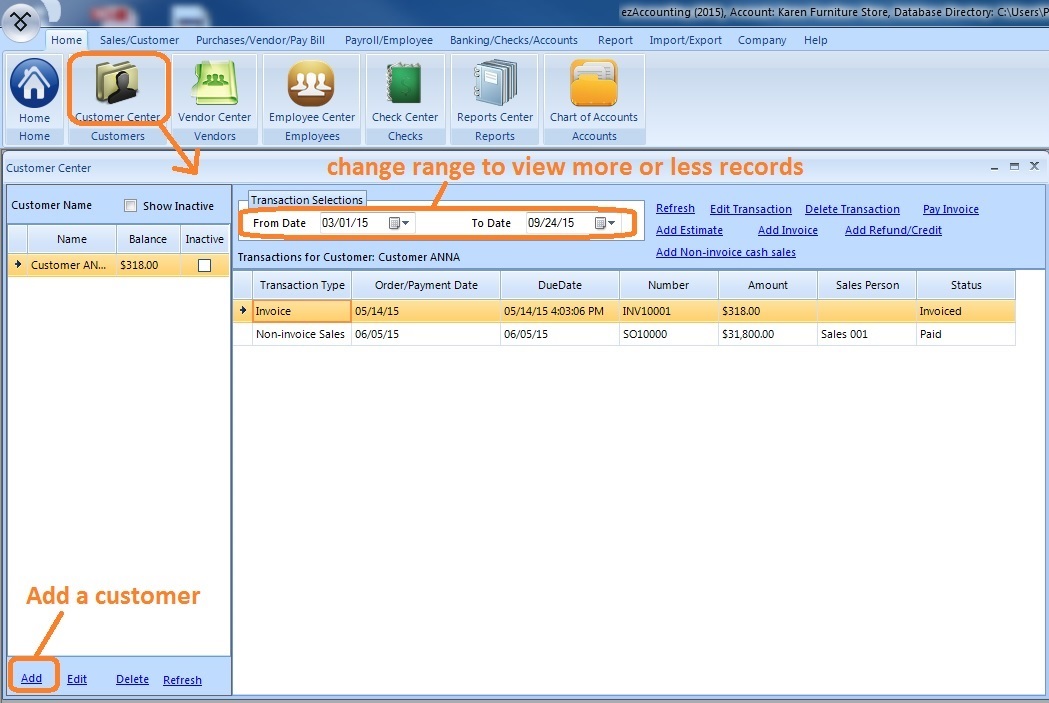The image size is (1049, 703).
Task: Enable the Show Inactive checkbox
Action: pyautogui.click(x=130, y=206)
